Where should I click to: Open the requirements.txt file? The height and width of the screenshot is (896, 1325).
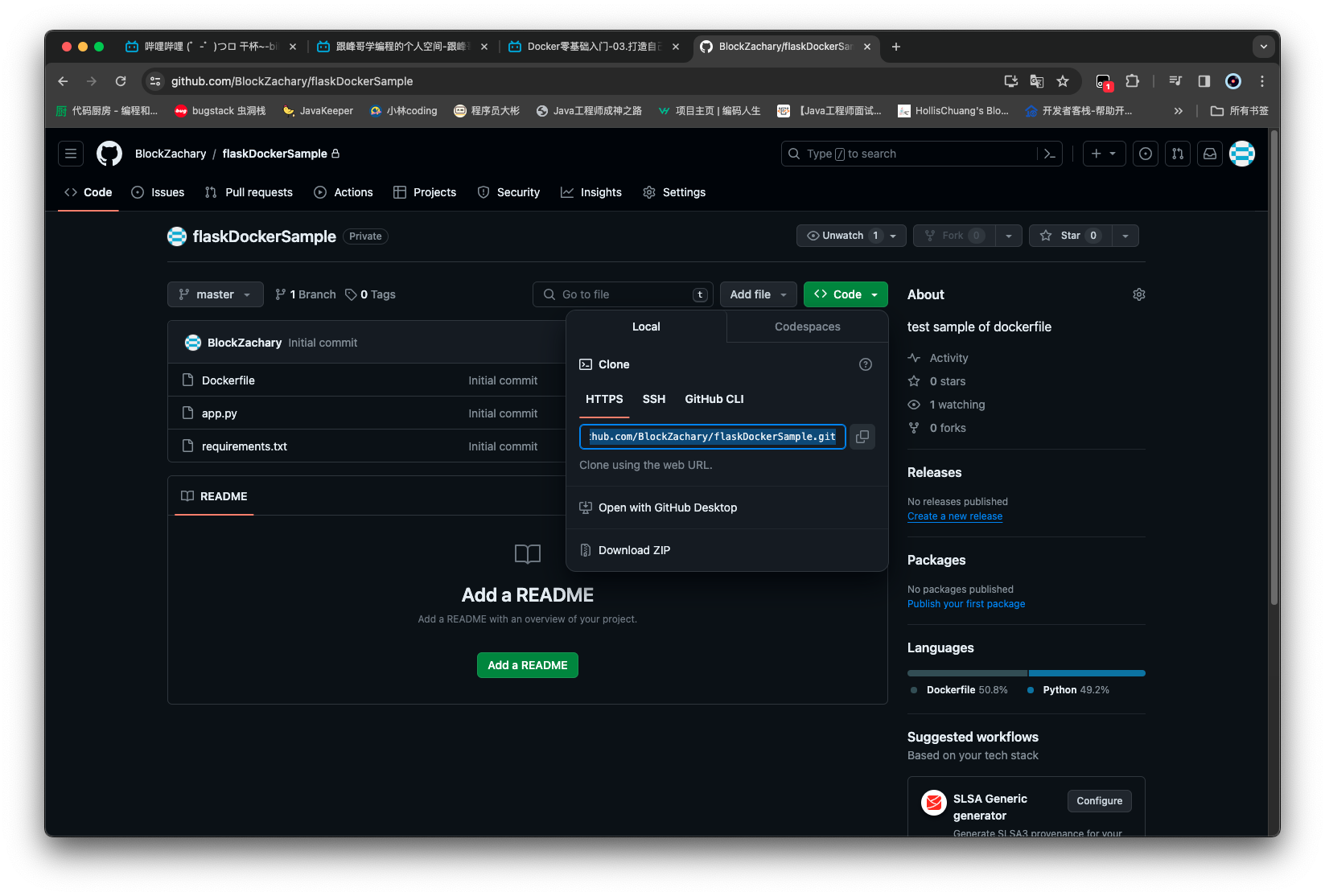pyautogui.click(x=245, y=446)
